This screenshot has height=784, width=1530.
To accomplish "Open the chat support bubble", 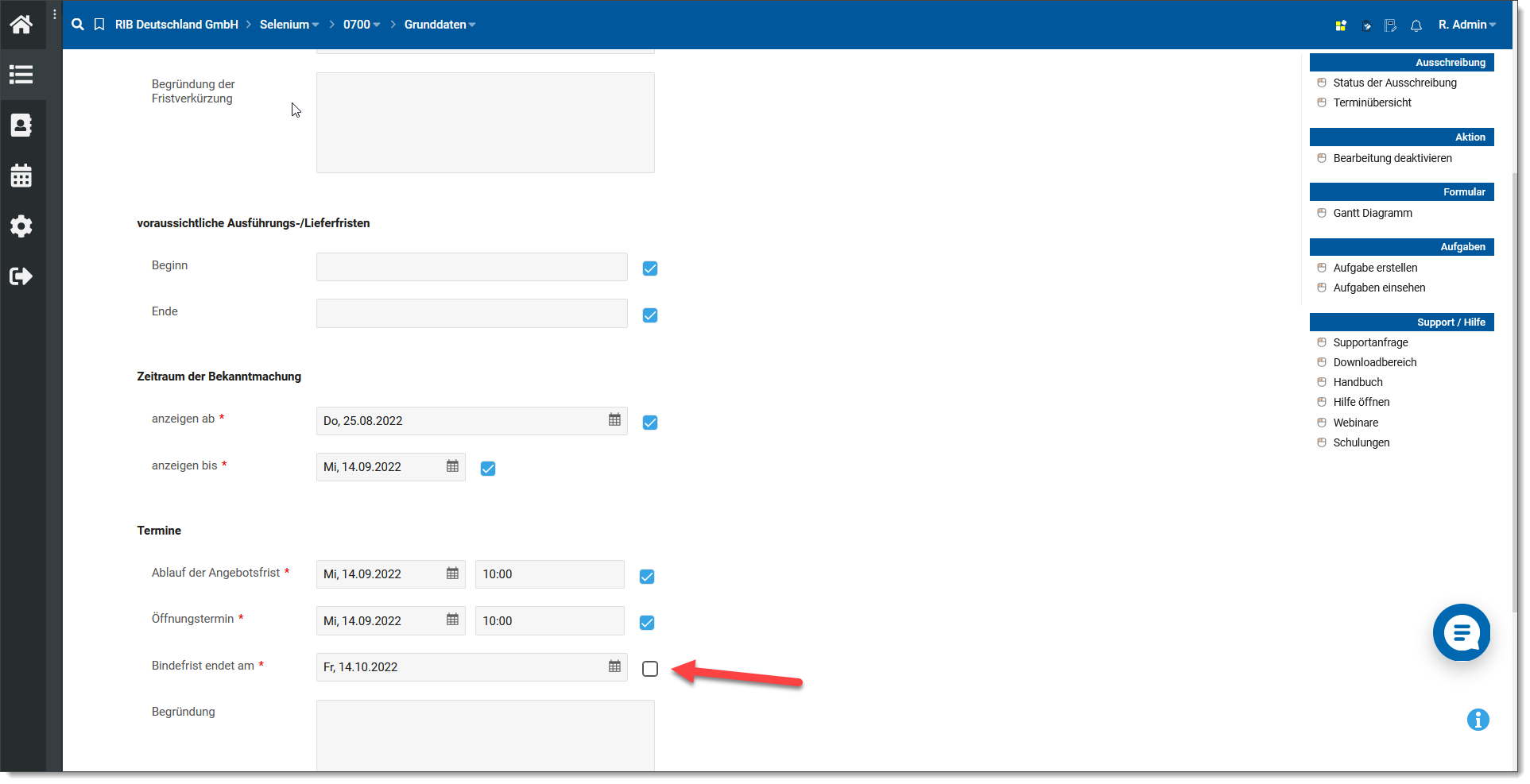I will pos(1462,632).
